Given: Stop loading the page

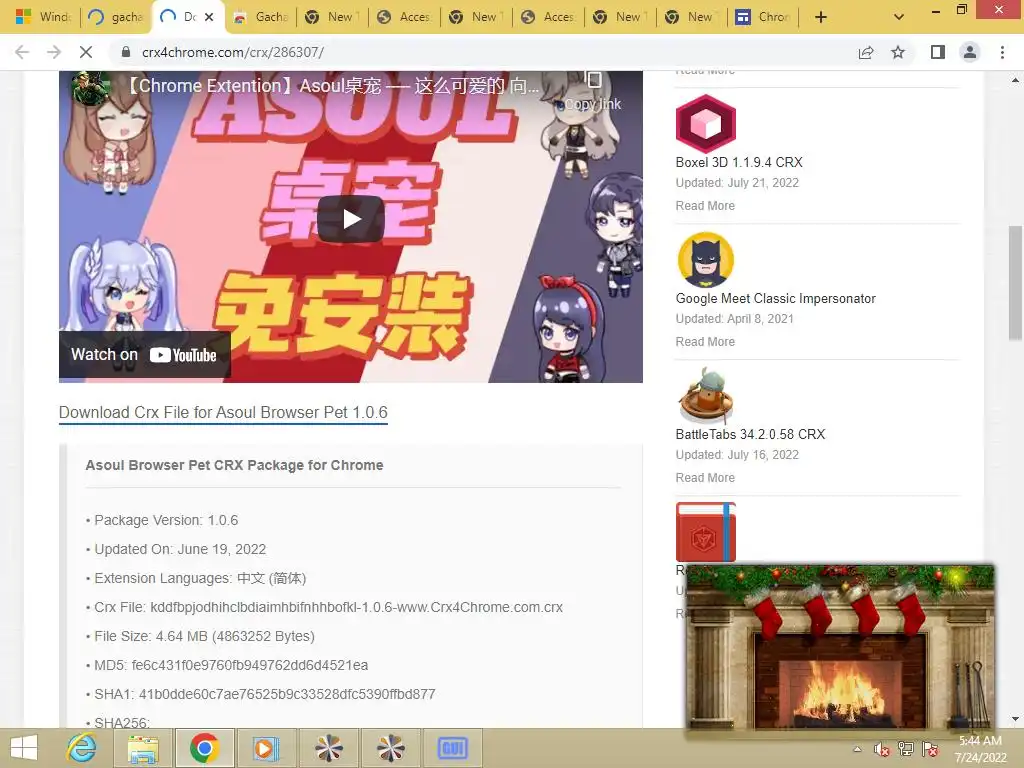Looking at the screenshot, I should coord(86,52).
